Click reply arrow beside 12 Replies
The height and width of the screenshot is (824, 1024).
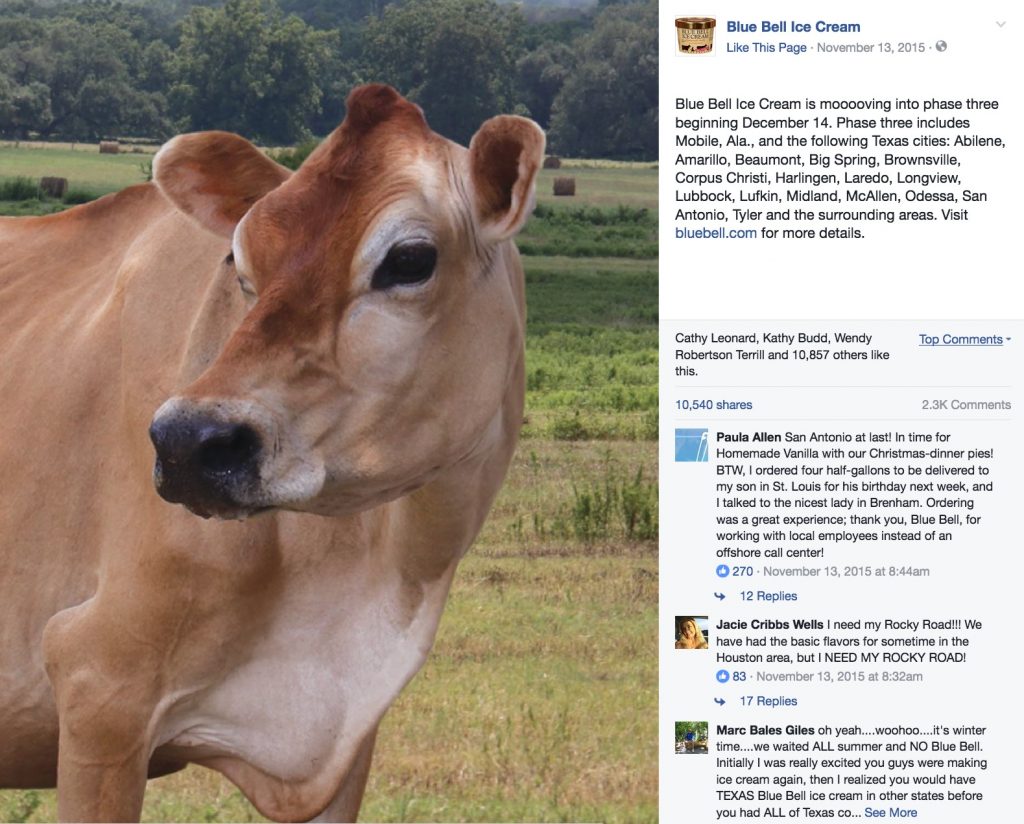720,596
